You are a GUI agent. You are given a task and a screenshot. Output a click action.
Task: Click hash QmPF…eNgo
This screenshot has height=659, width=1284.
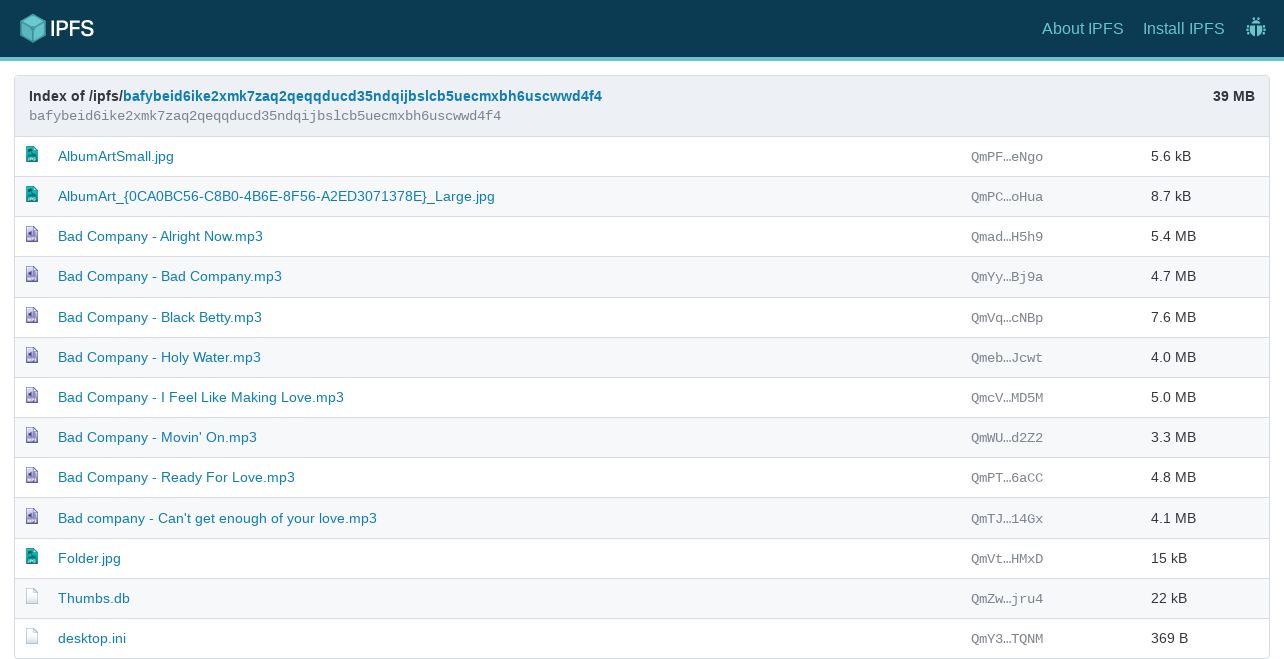1007,157
